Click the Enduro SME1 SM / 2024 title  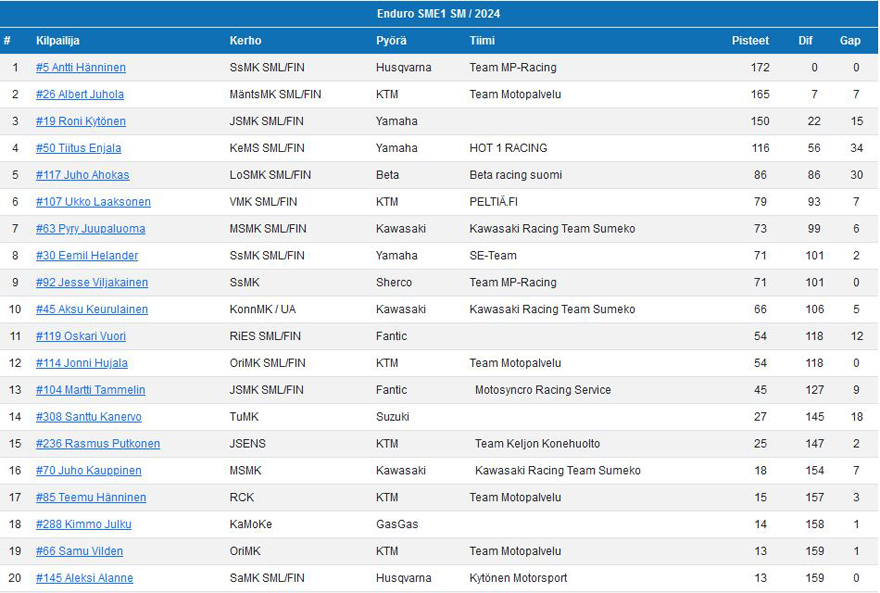click(x=438, y=13)
